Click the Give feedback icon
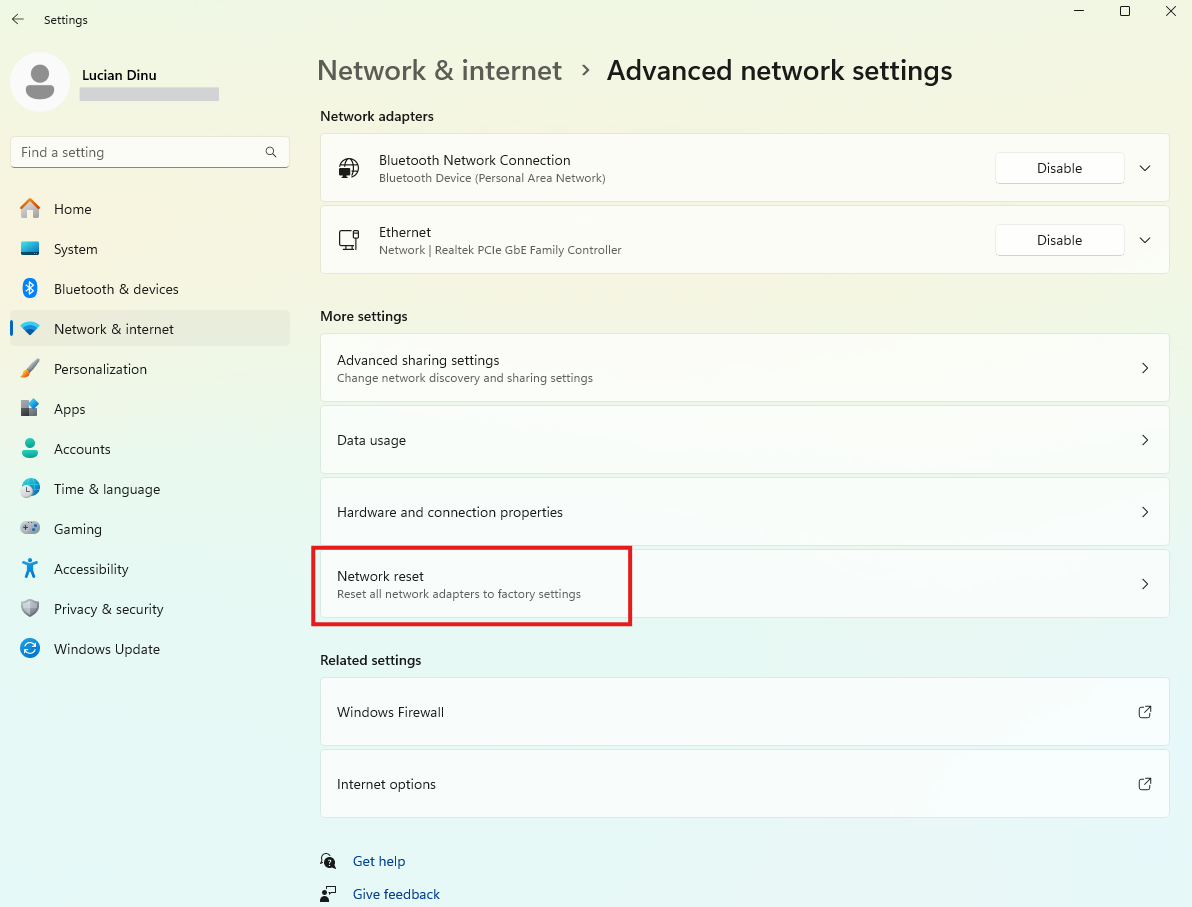Viewport: 1192px width, 907px height. tap(328, 894)
